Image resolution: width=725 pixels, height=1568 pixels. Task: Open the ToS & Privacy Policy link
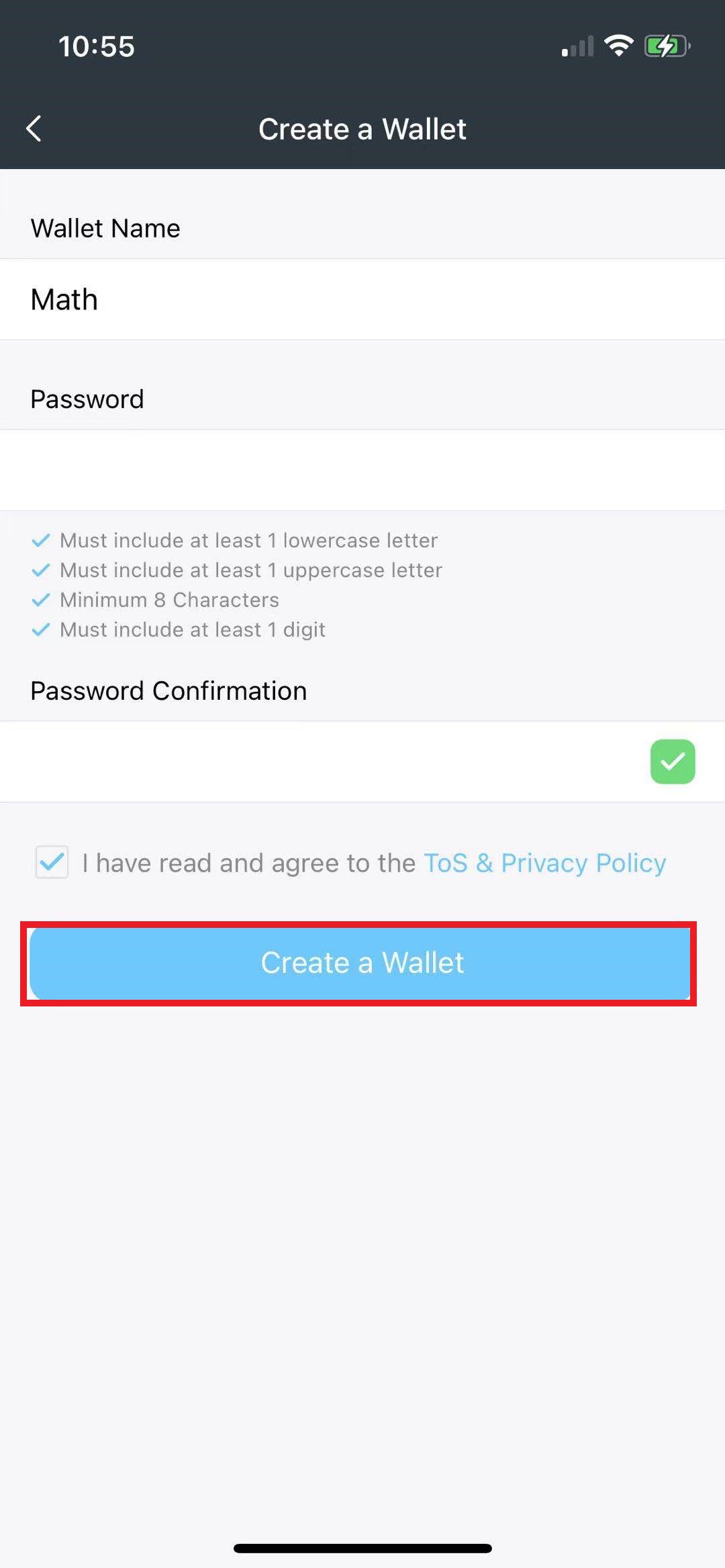tap(544, 863)
